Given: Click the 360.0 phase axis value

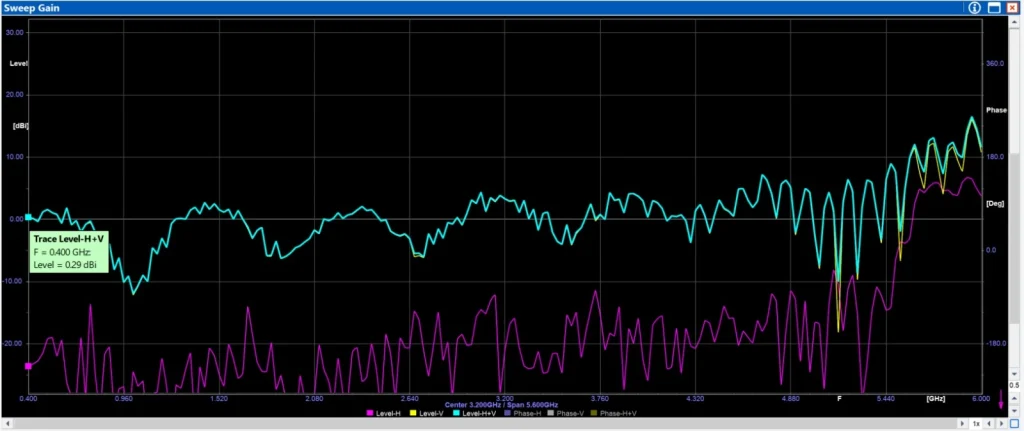Looking at the screenshot, I should [x=995, y=63].
